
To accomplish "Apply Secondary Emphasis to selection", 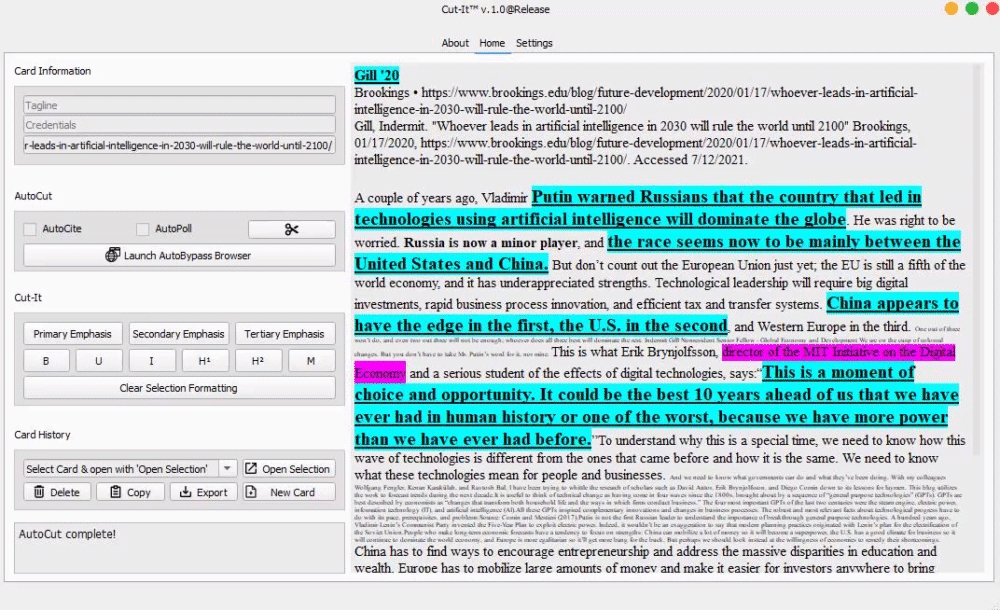I will (x=179, y=334).
